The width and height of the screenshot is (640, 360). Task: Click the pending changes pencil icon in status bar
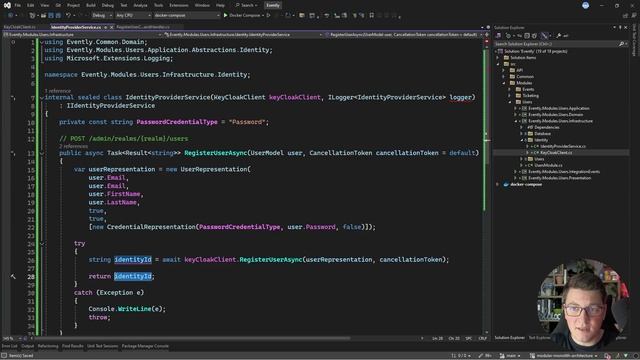(481, 356)
